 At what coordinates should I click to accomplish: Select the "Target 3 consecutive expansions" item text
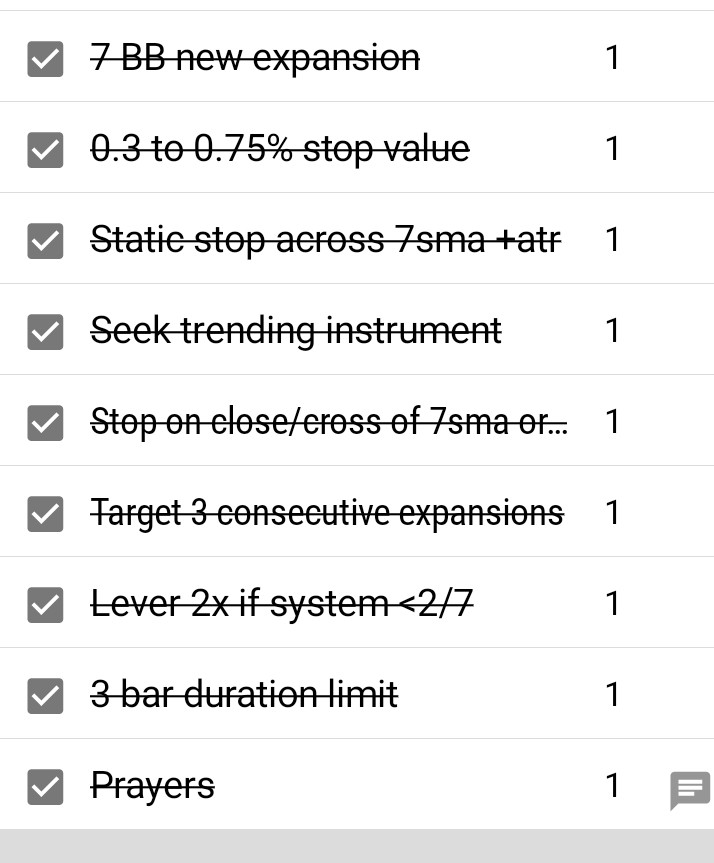point(327,513)
